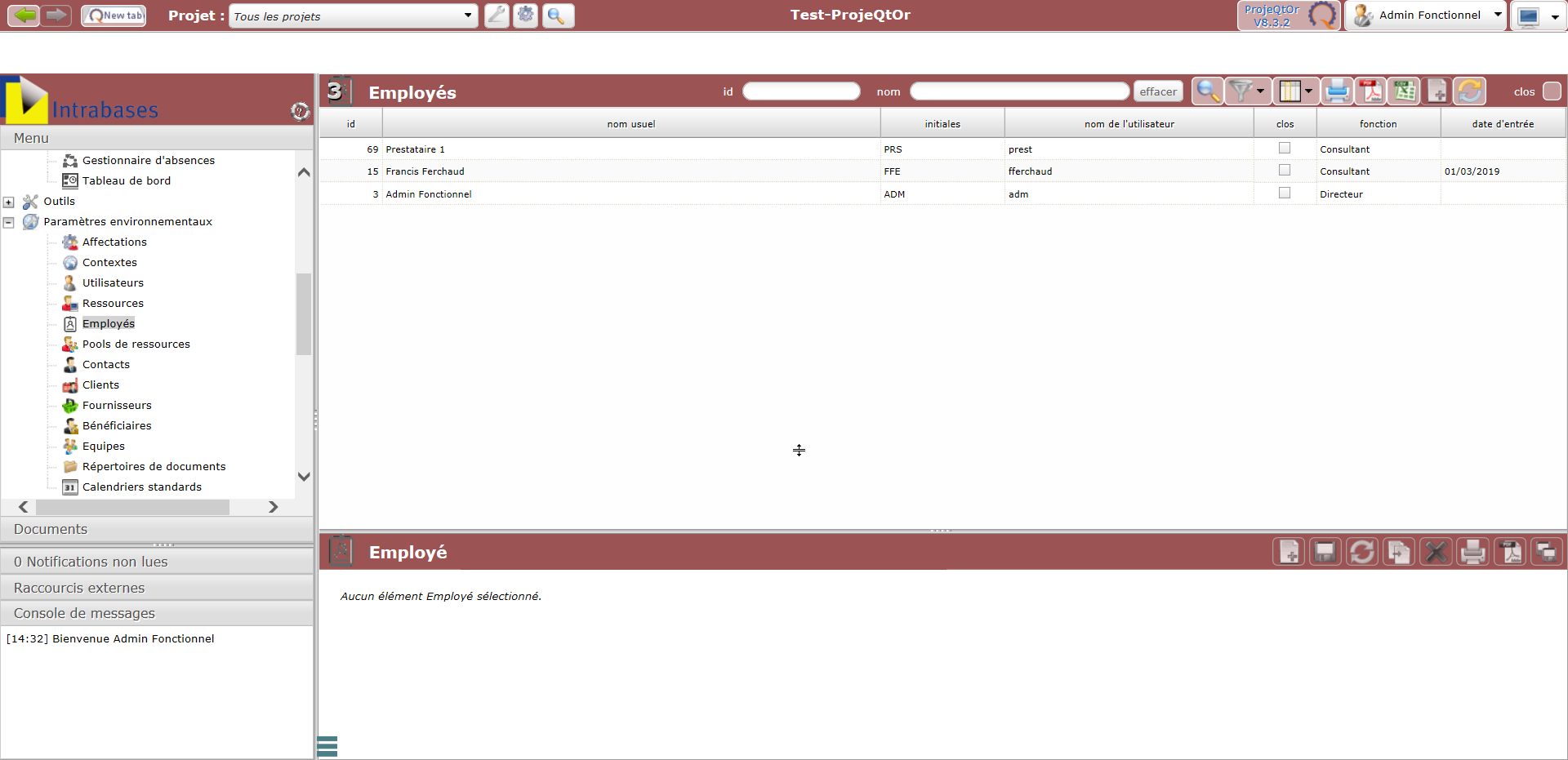Sort by the date d'entrée column
Viewport: 1568px width, 760px height.
1503,124
